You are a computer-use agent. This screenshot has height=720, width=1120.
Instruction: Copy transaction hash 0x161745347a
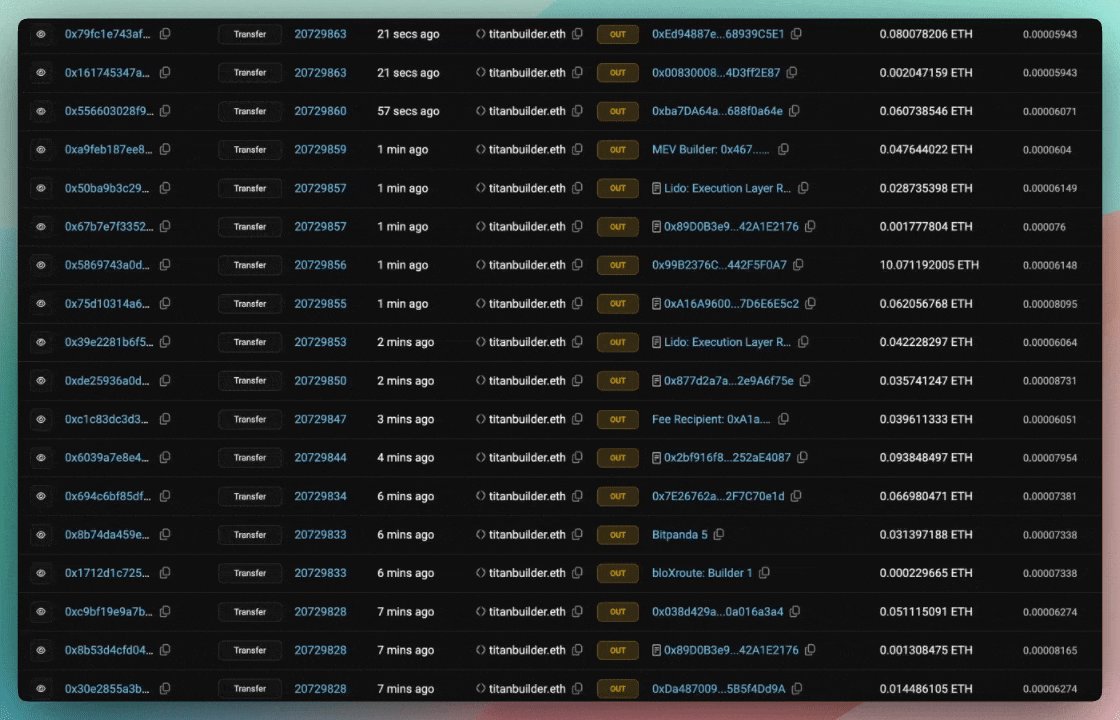point(165,72)
